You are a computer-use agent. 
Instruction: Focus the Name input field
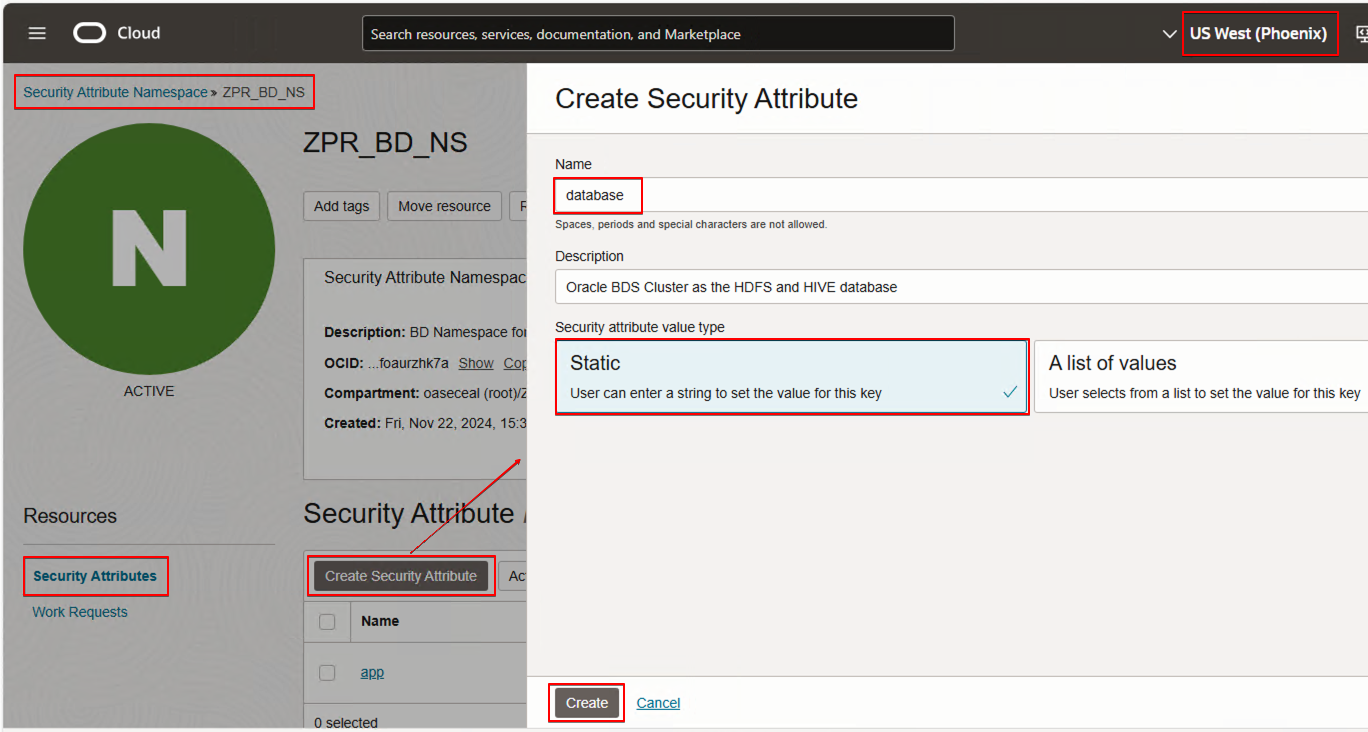click(x=961, y=195)
